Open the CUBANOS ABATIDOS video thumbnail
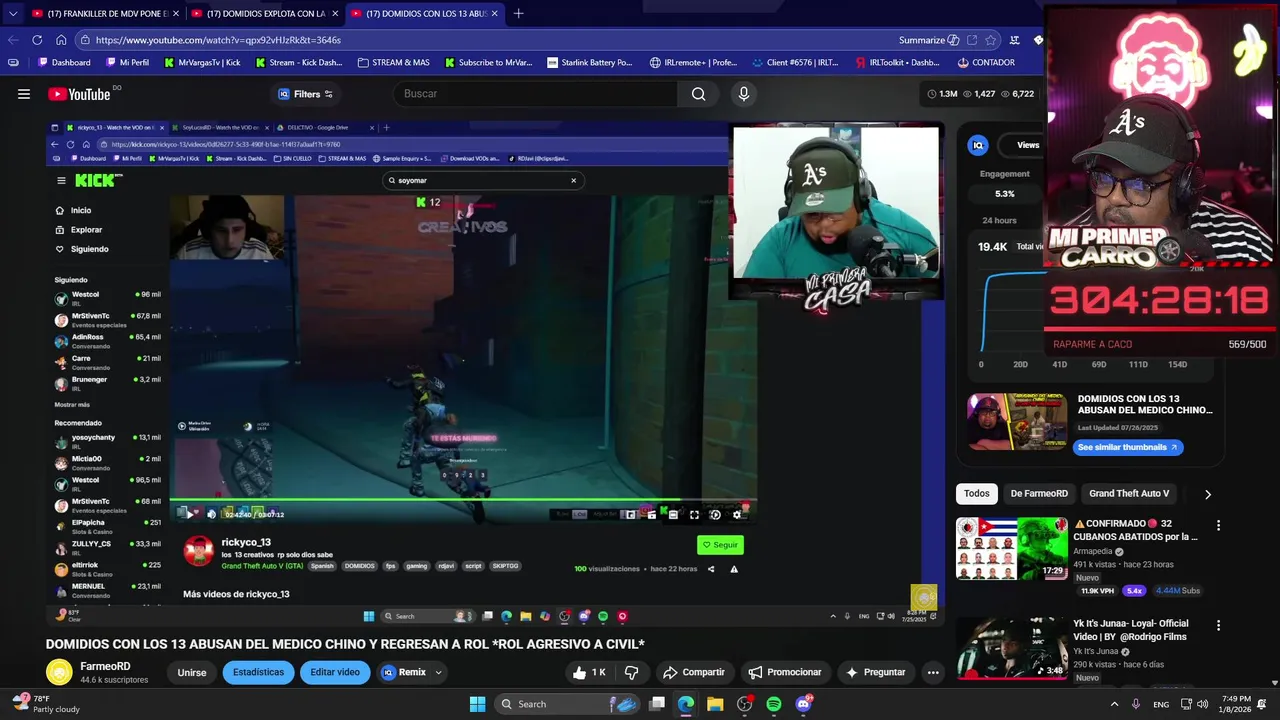The height and width of the screenshot is (720, 1280). pos(1012,548)
